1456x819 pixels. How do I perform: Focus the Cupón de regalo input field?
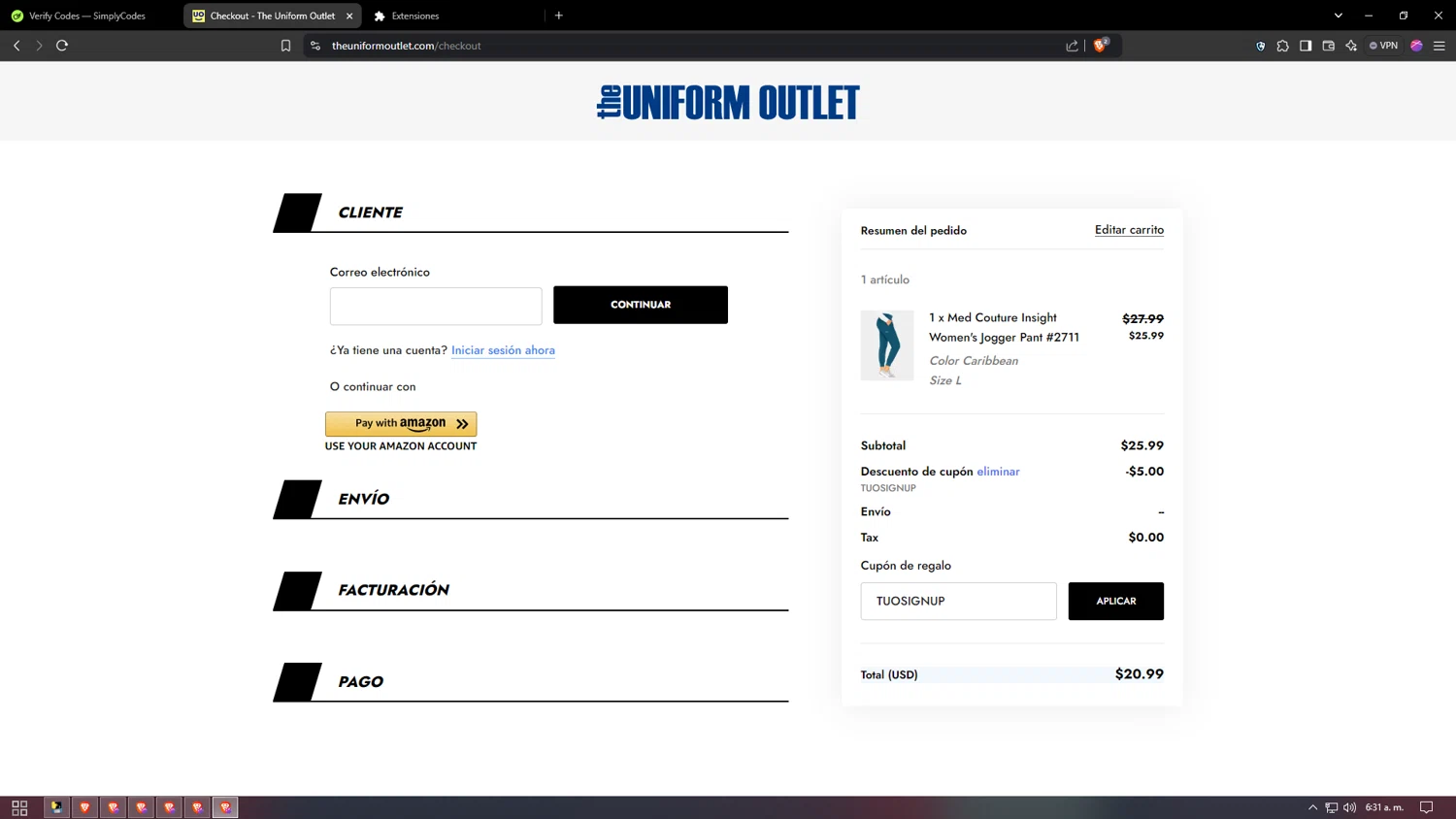[x=958, y=601]
